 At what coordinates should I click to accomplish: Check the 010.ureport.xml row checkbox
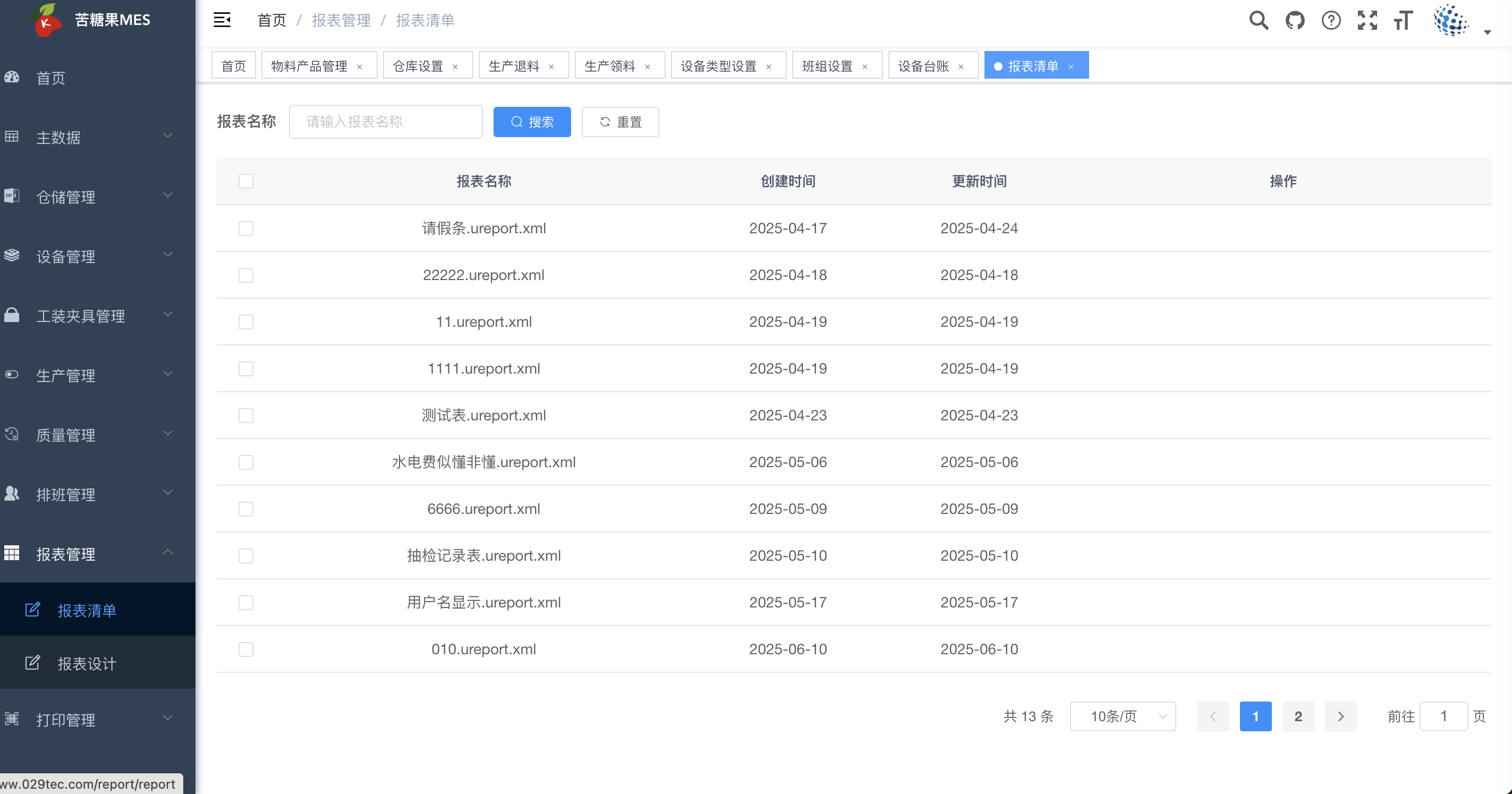[246, 649]
